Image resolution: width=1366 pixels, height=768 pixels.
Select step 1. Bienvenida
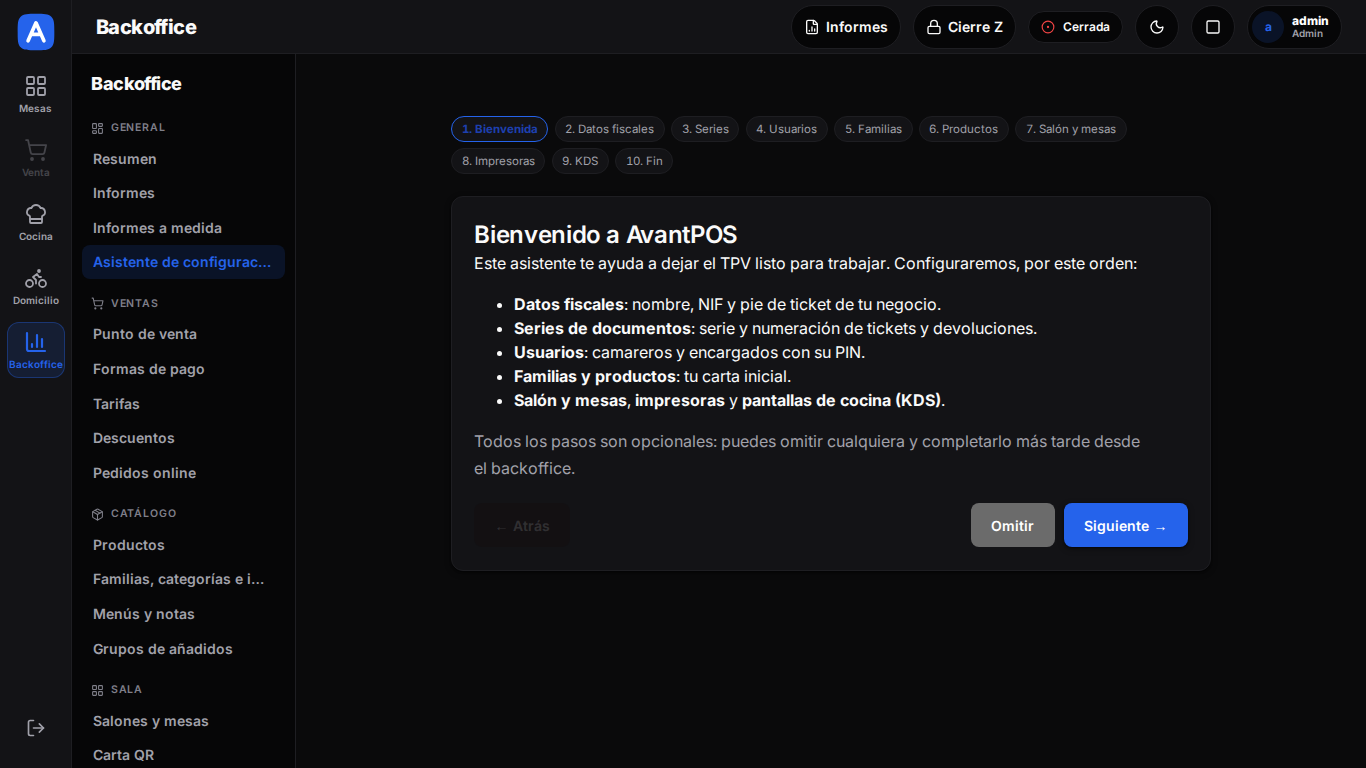(x=499, y=129)
